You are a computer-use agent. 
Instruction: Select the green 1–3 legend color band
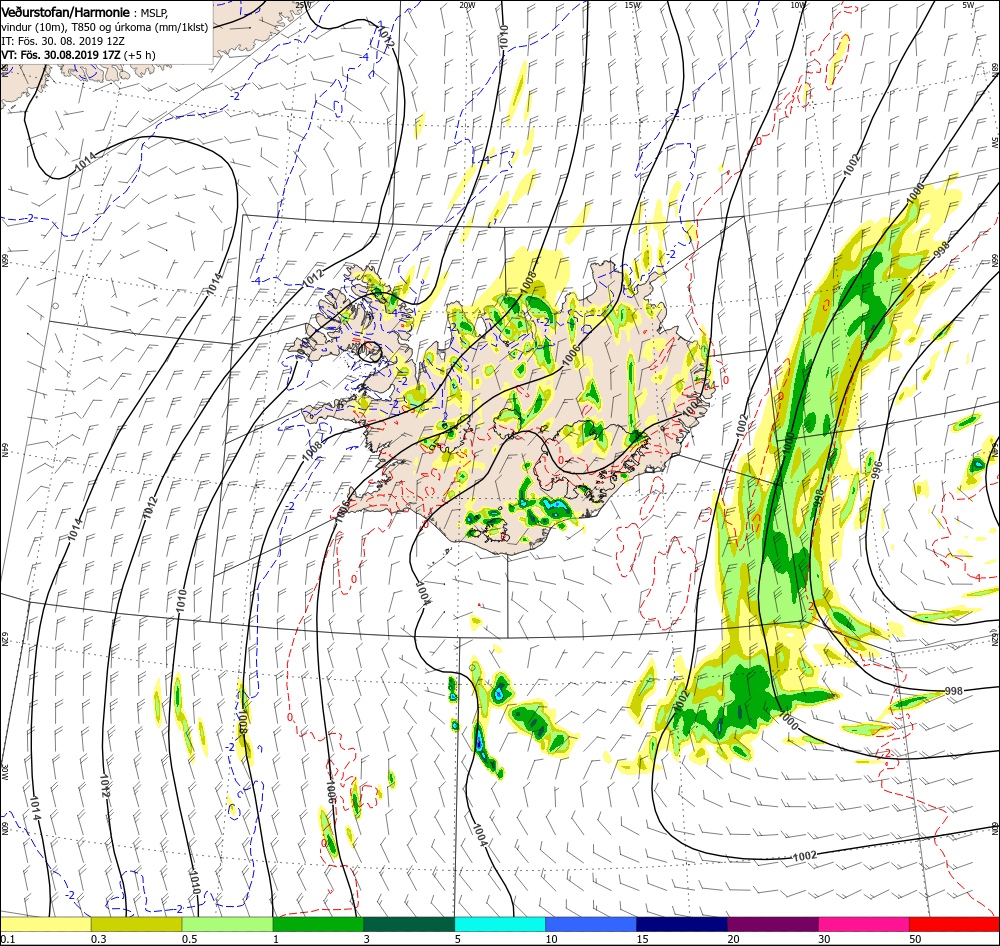point(318,924)
